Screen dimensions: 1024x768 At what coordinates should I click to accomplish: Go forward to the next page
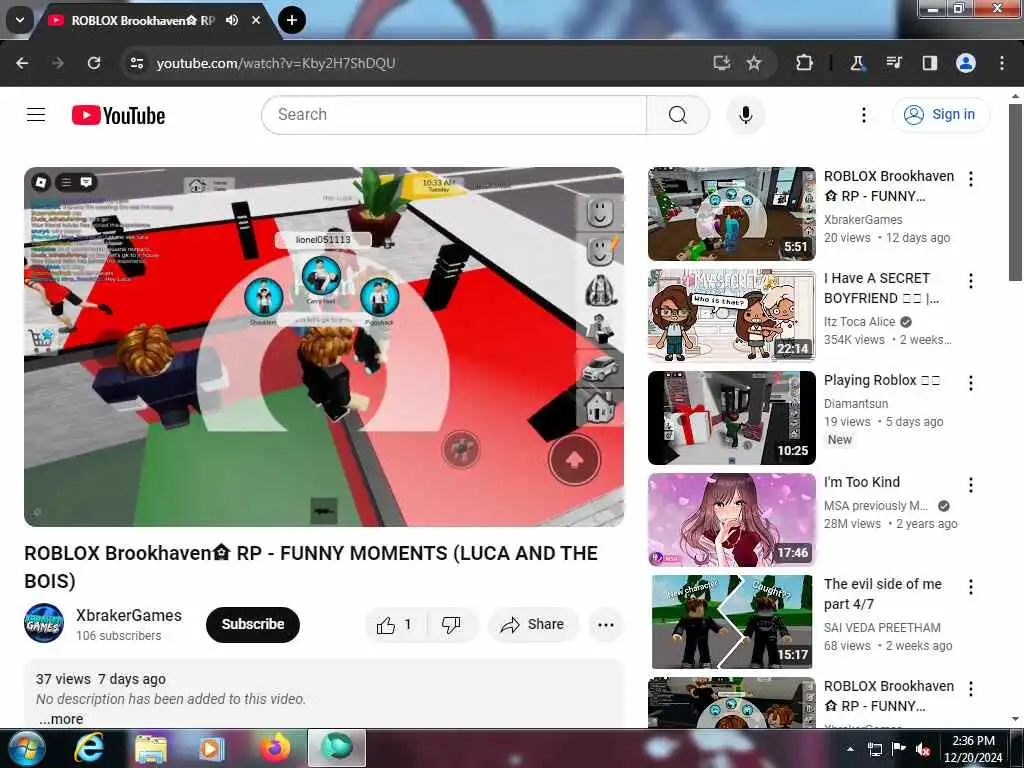(x=58, y=63)
